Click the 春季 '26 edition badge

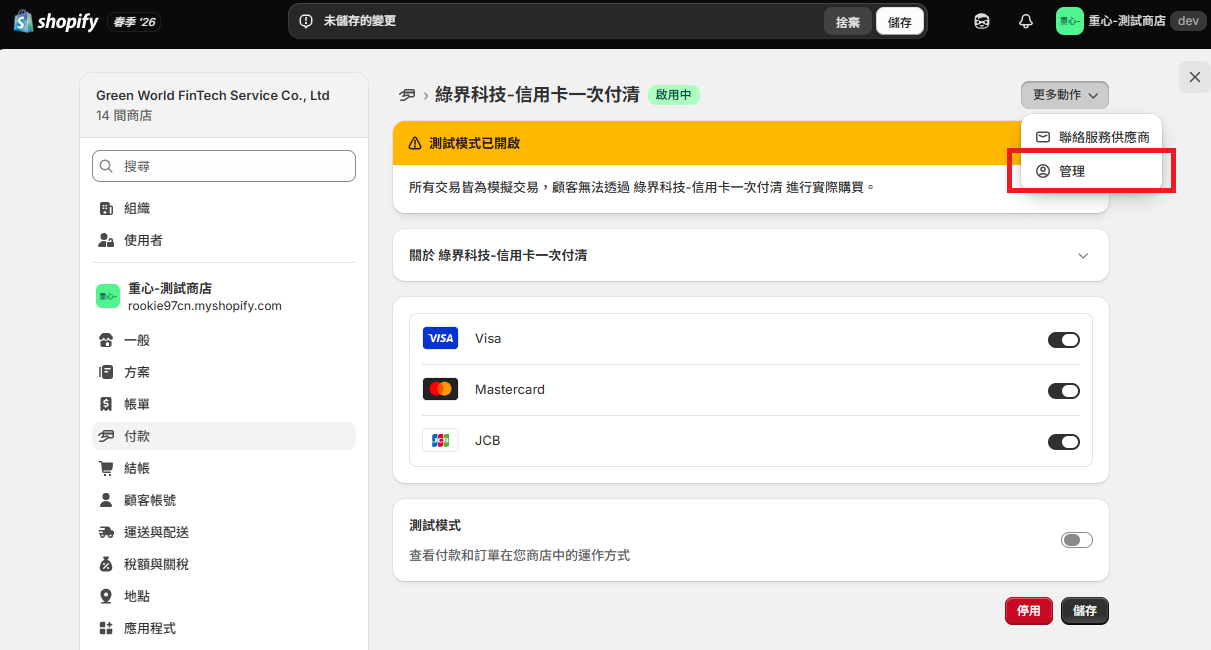135,22
